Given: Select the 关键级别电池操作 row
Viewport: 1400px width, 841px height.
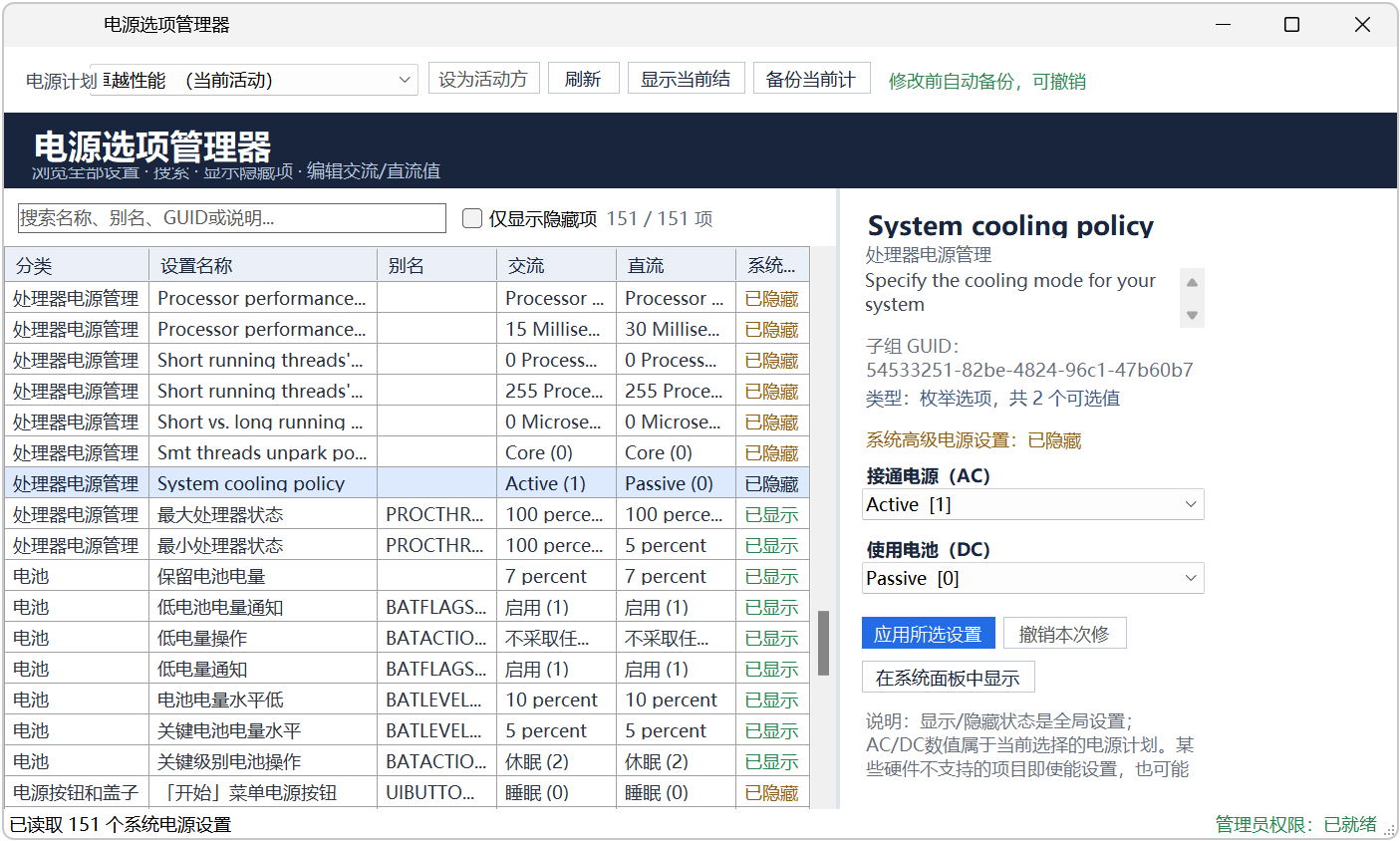Looking at the screenshot, I should 407,761.
